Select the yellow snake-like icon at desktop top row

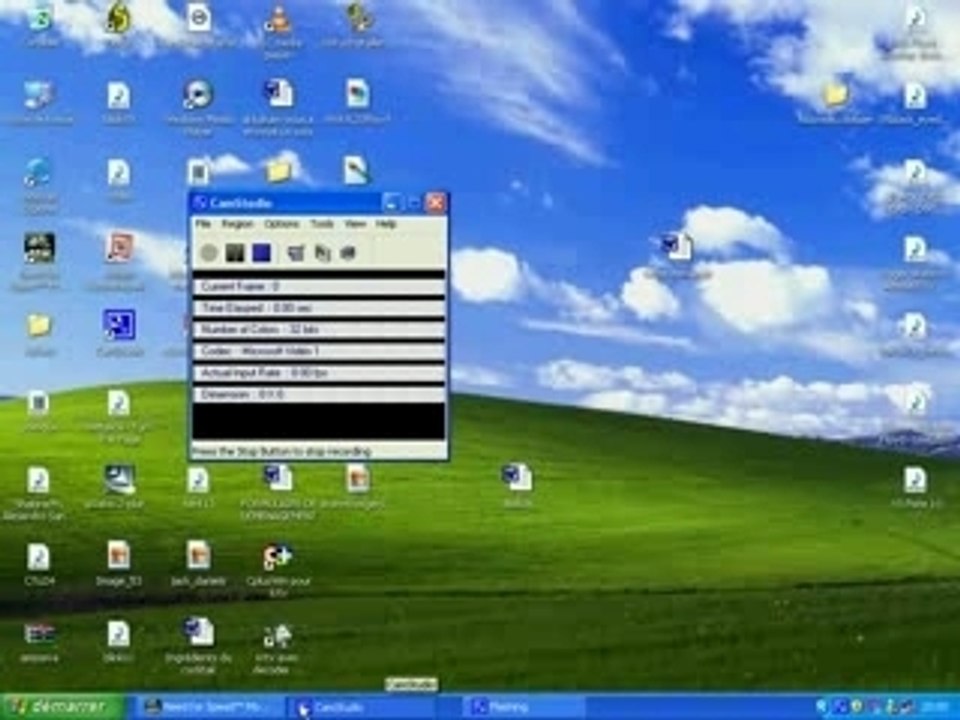point(118,17)
